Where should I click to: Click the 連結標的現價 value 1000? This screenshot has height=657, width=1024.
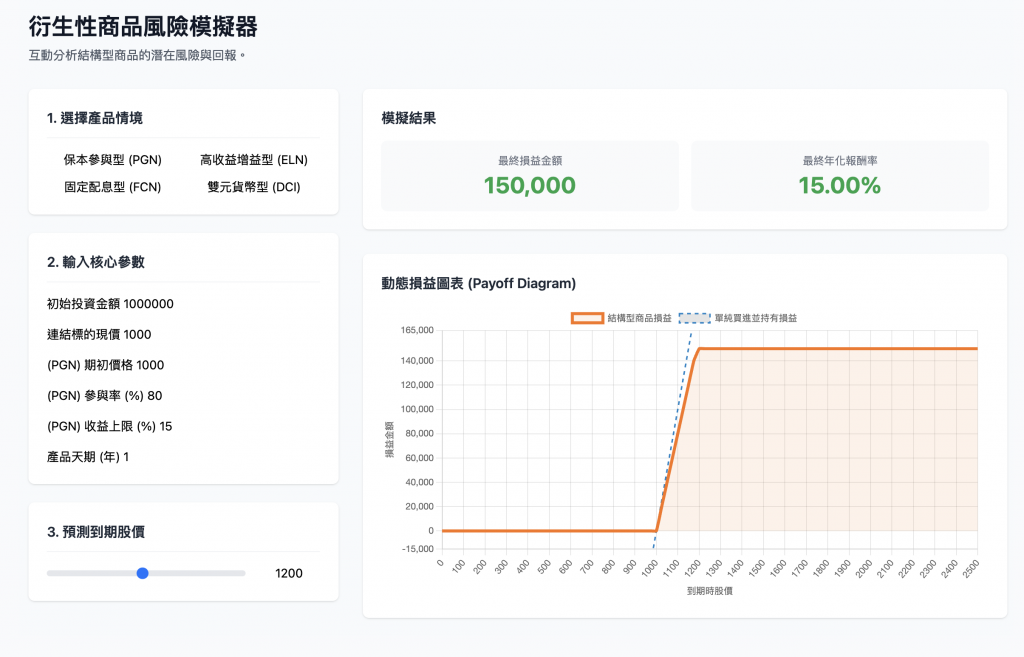[137, 334]
